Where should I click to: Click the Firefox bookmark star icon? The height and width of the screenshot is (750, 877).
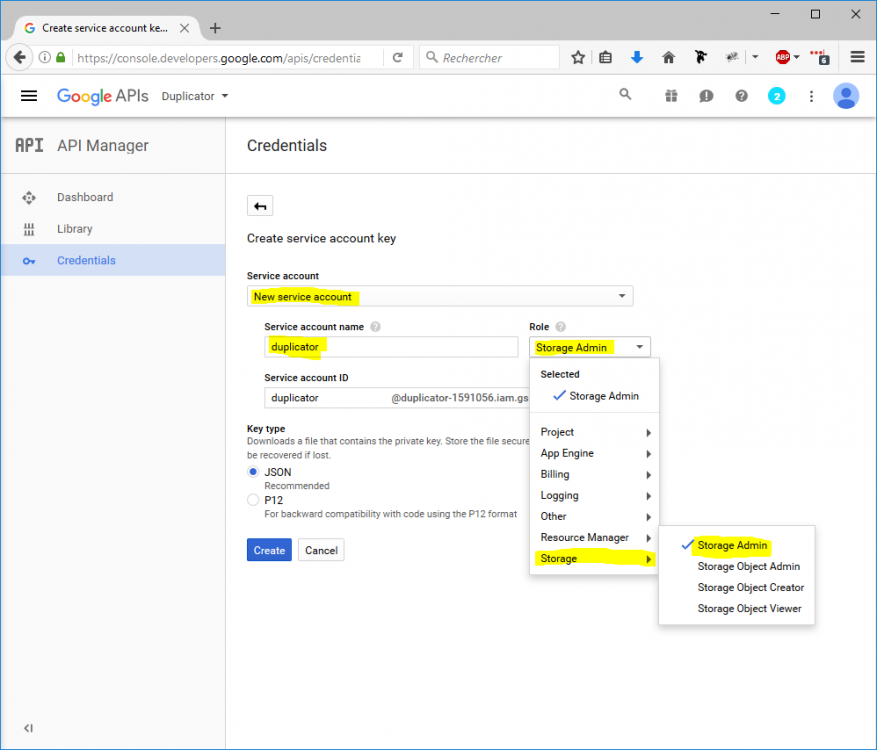point(578,58)
